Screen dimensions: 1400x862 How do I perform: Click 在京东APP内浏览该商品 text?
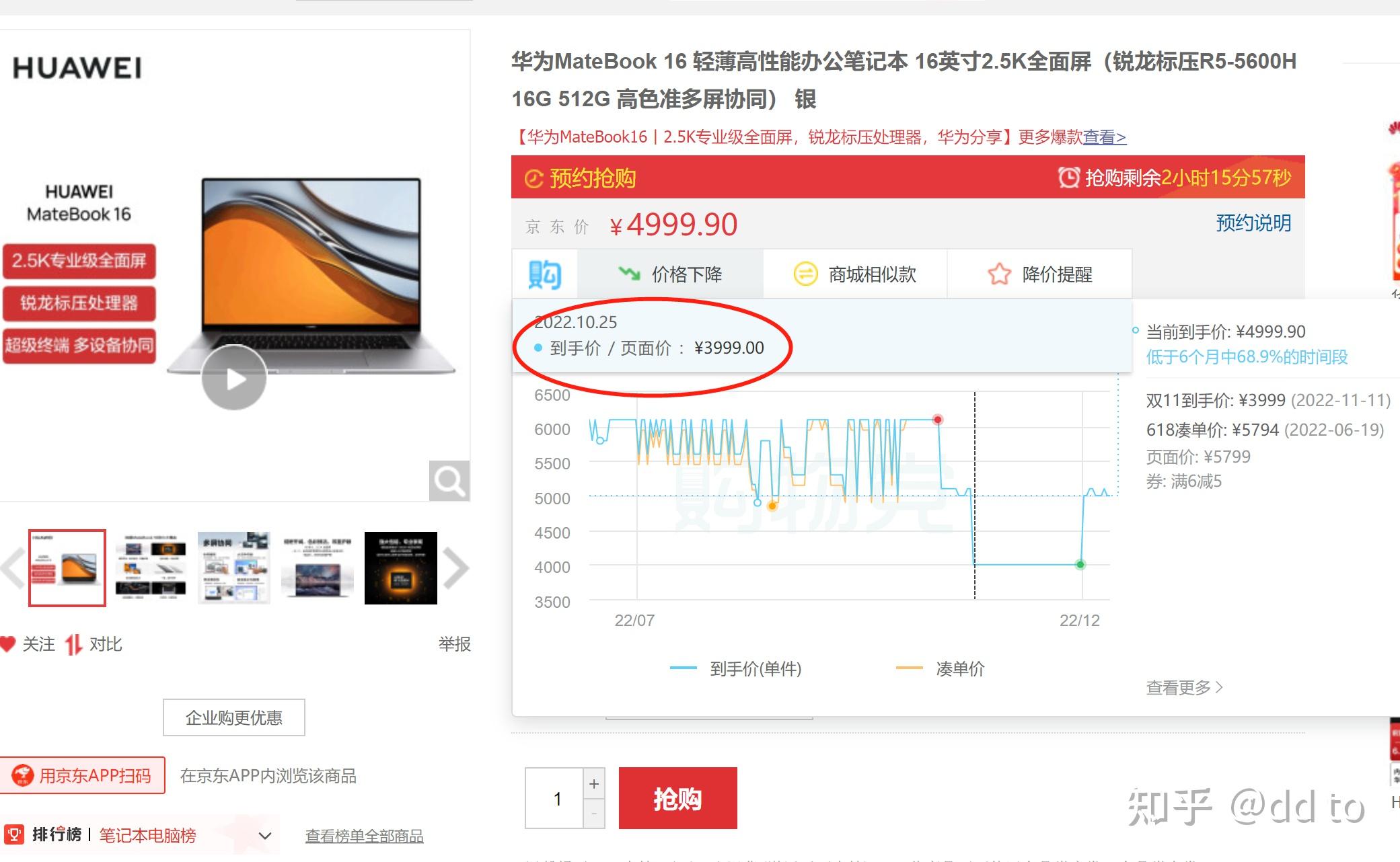268,775
